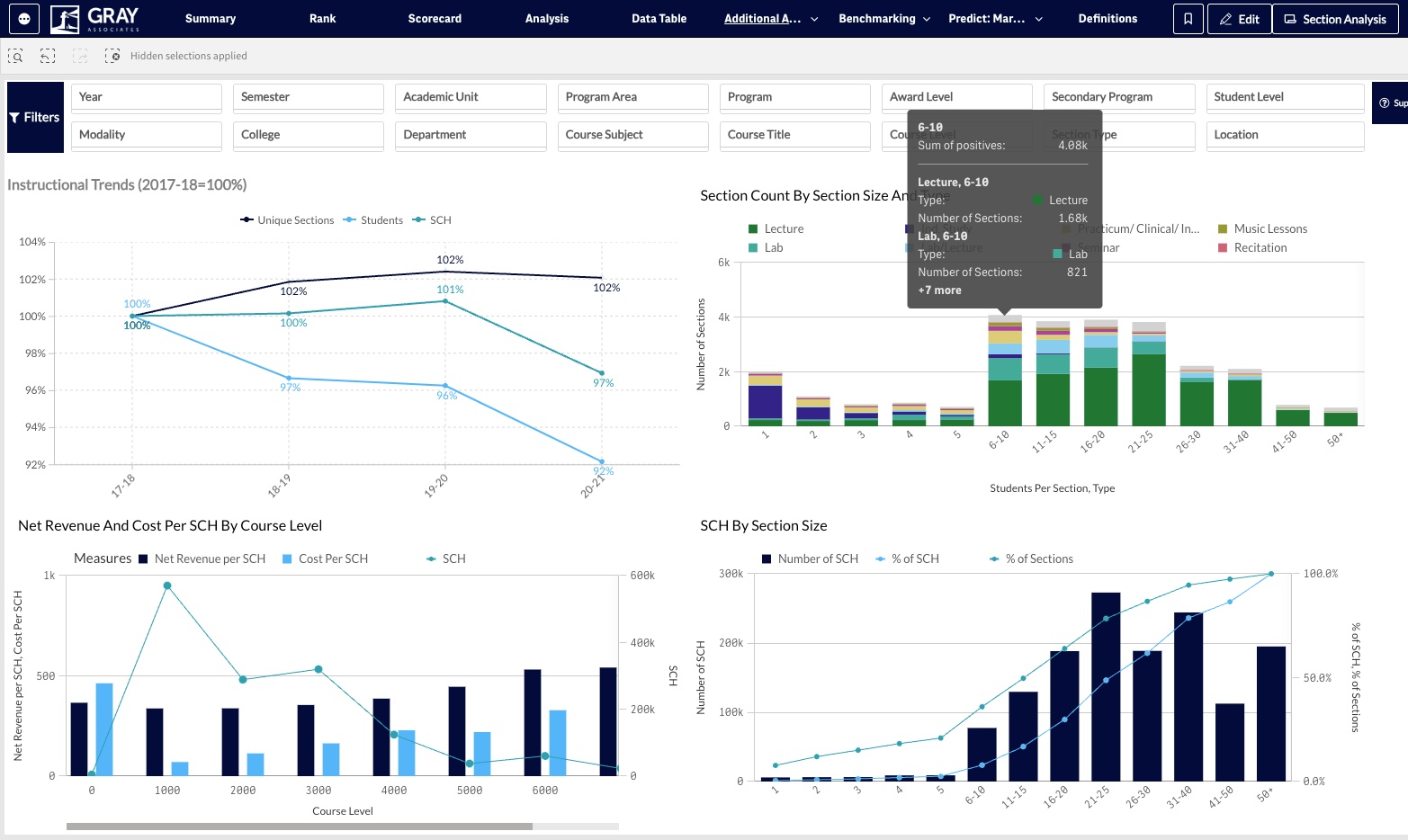Screen dimensions: 1408x840
Task: Click the Lecture legend color marker
Action: (x=753, y=229)
